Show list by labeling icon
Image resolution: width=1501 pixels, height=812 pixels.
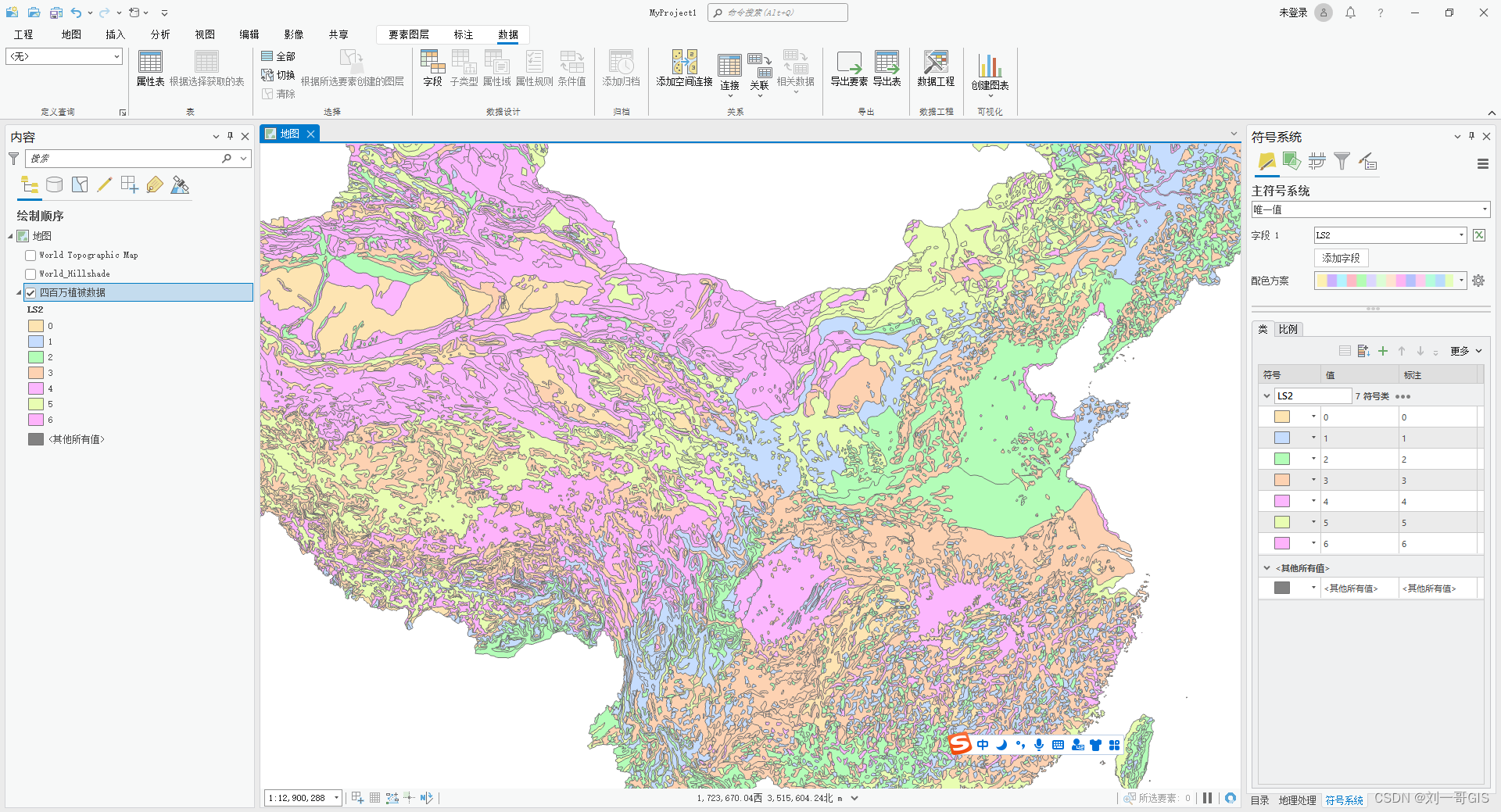[x=155, y=185]
